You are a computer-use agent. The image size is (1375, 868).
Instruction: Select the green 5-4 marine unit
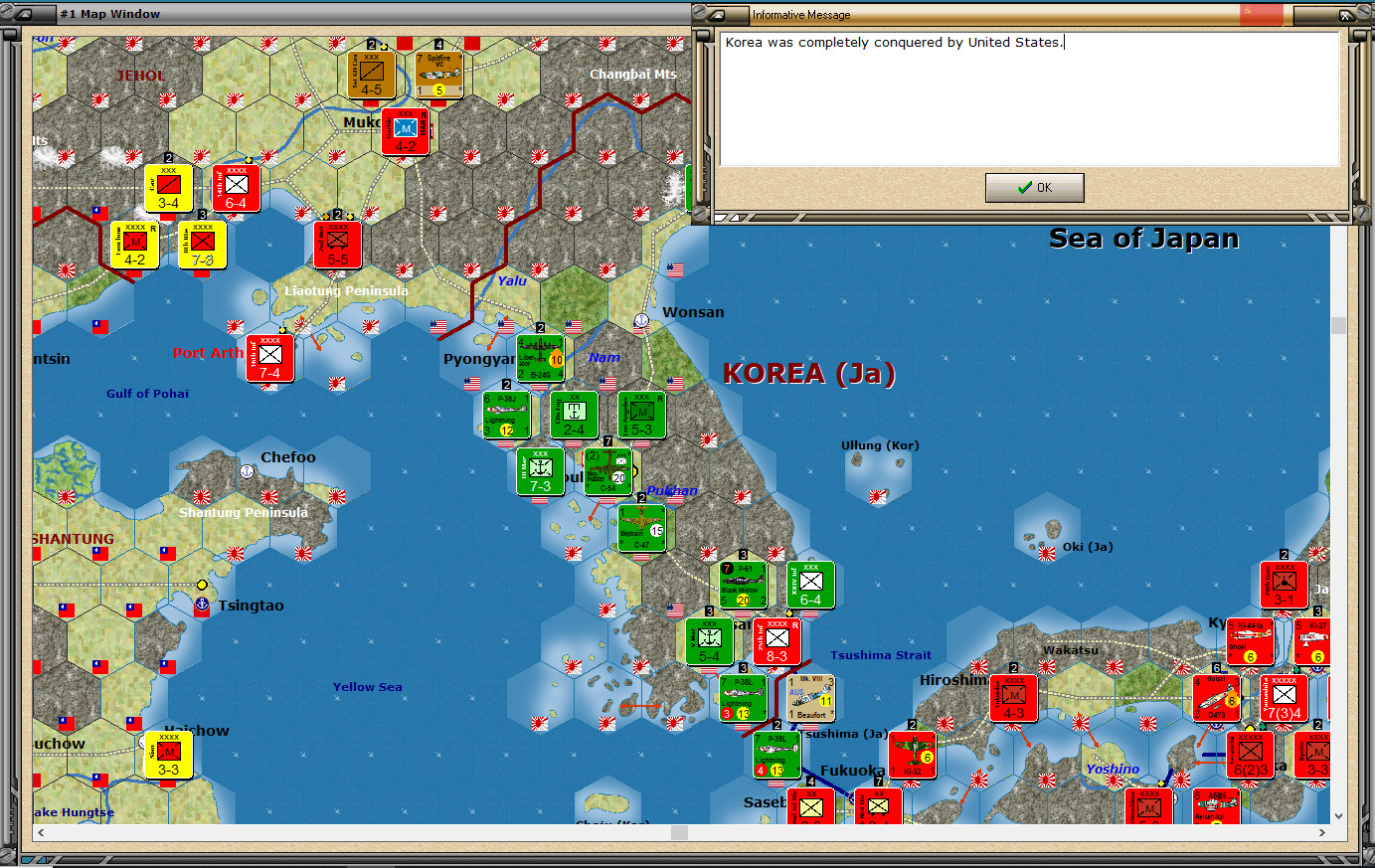(710, 641)
